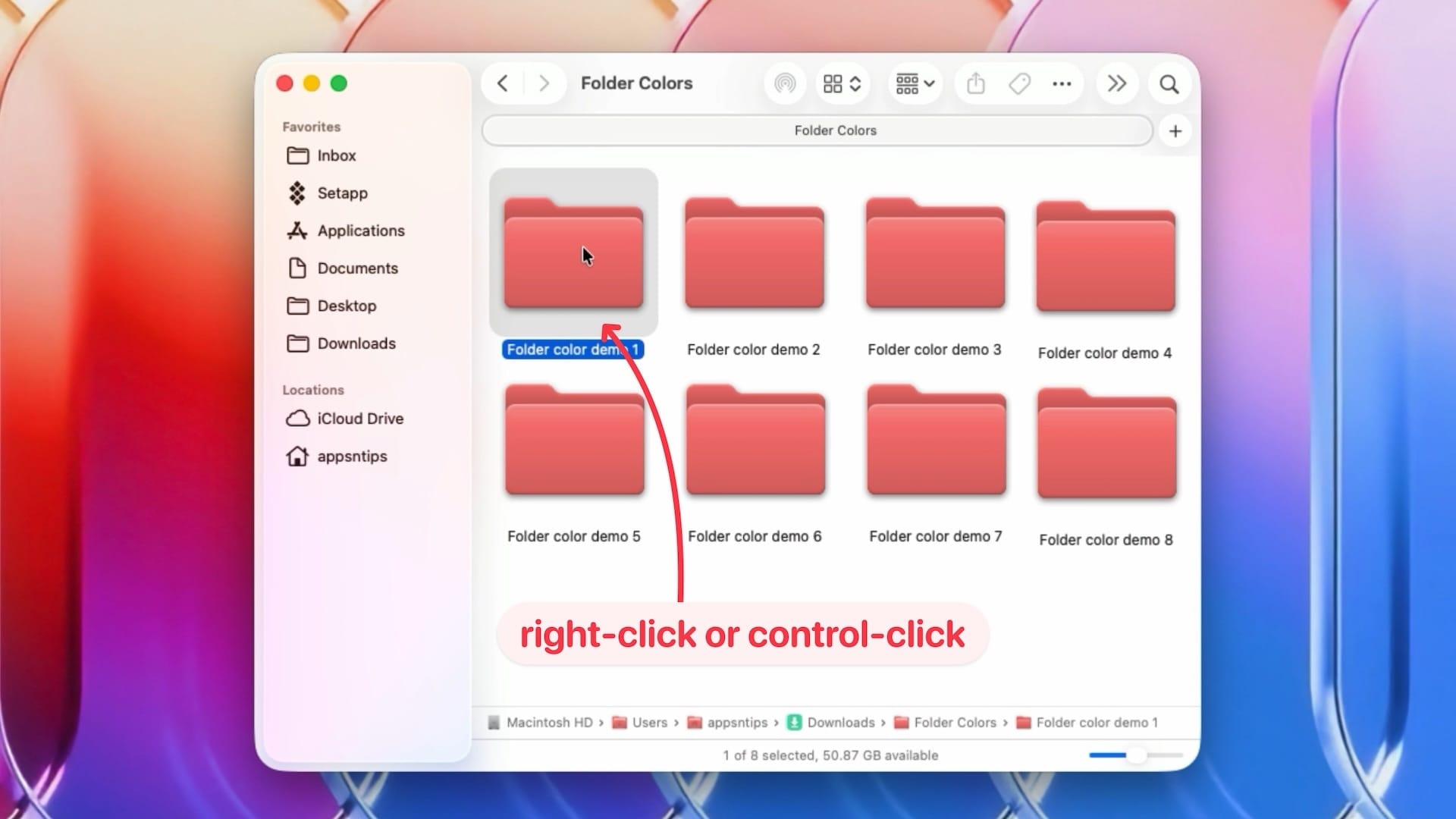1456x819 pixels.
Task: Click Macintosh HD in the path bar
Action: click(540, 723)
